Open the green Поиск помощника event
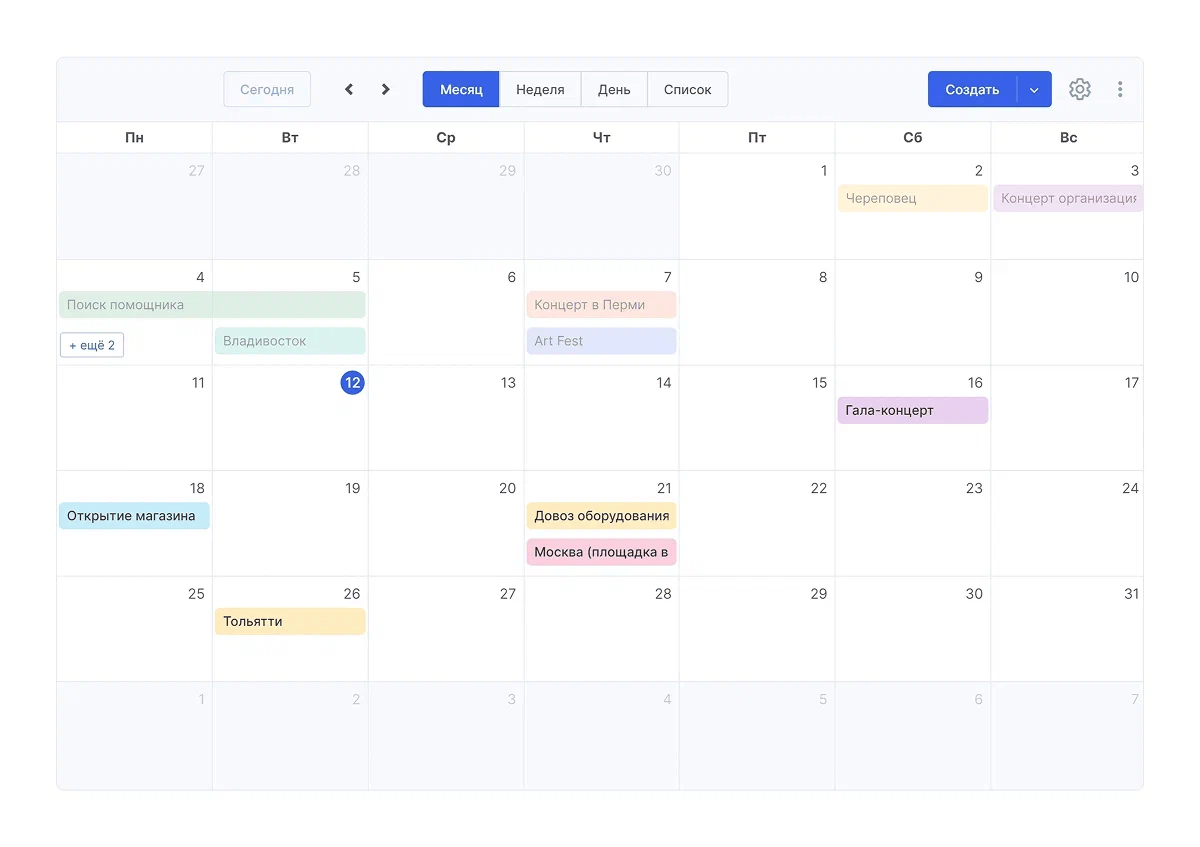Screen dimensions: 1200x847 [212, 305]
